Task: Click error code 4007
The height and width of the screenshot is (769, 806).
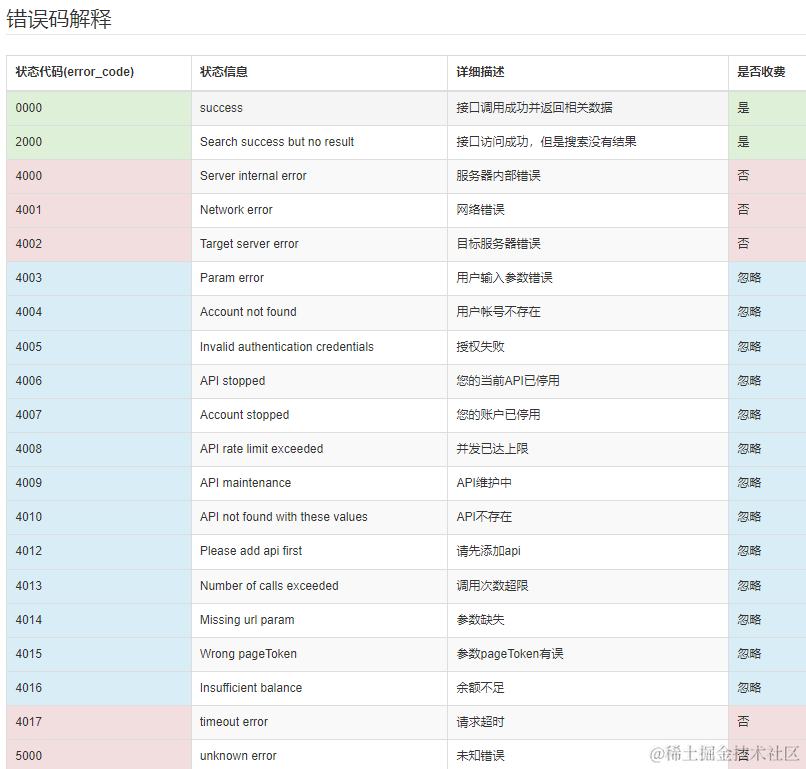Action: click(29, 414)
